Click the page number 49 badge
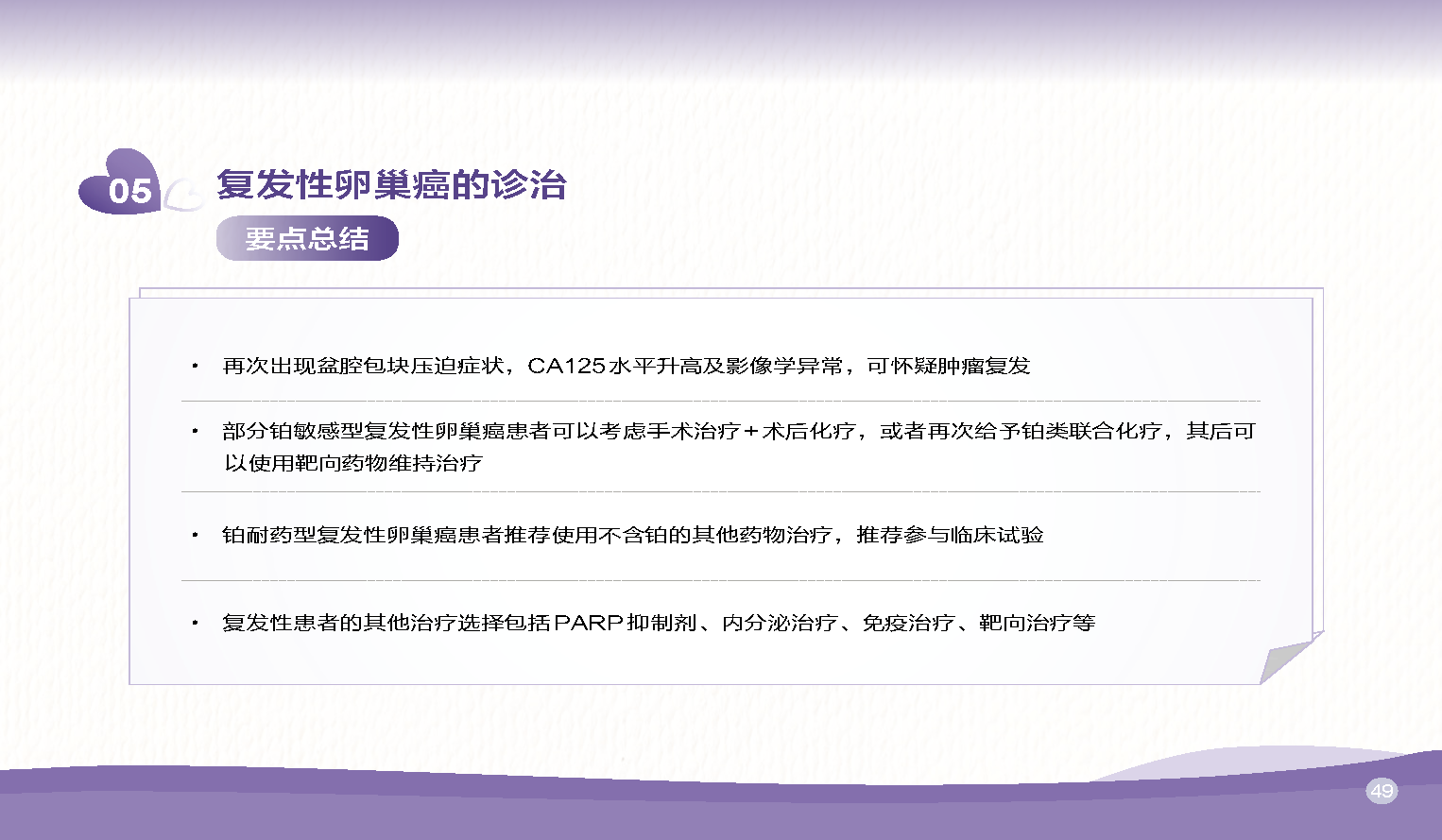1442x840 pixels. tap(1382, 791)
